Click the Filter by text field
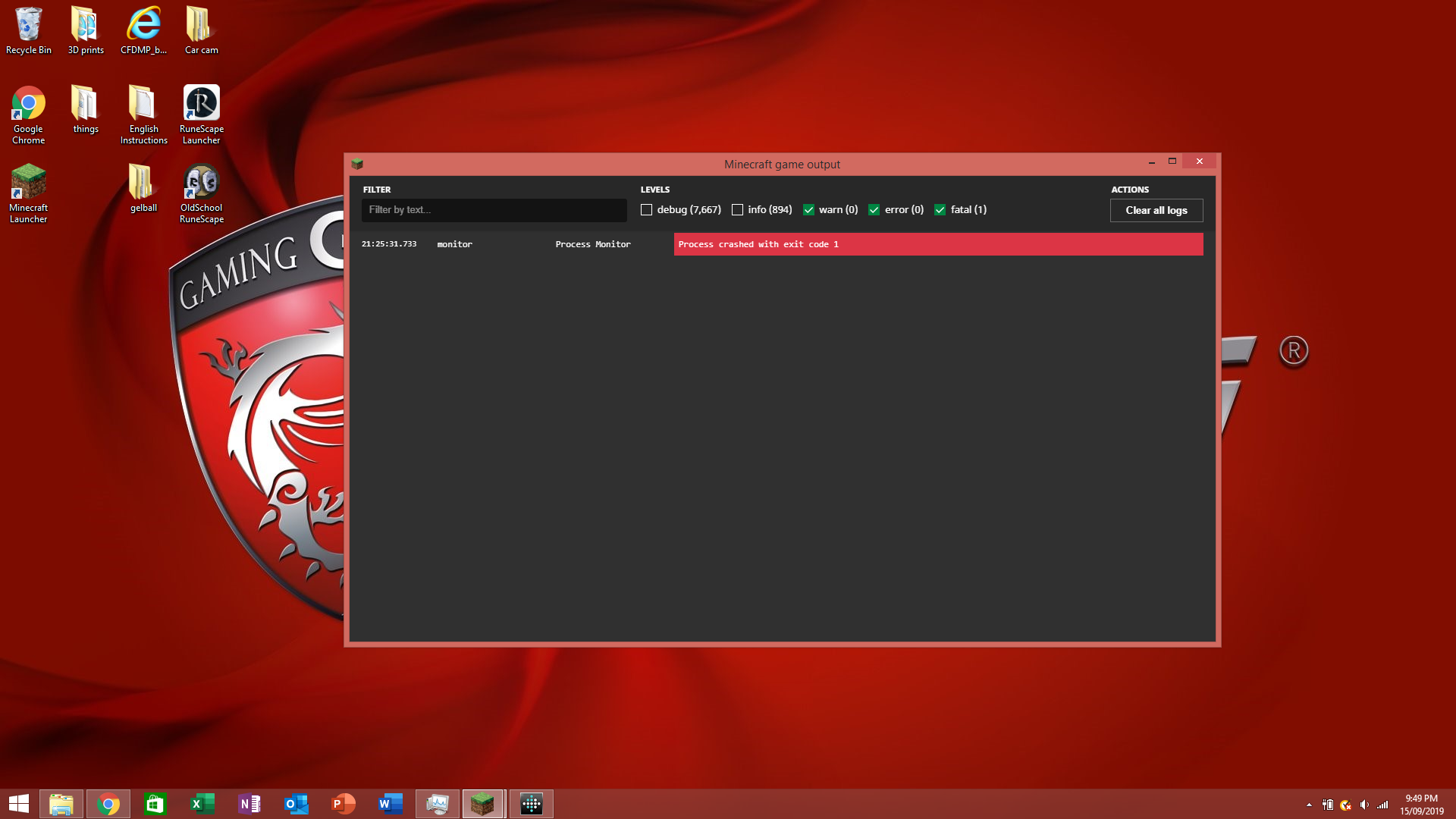This screenshot has width=1456, height=819. click(x=494, y=210)
